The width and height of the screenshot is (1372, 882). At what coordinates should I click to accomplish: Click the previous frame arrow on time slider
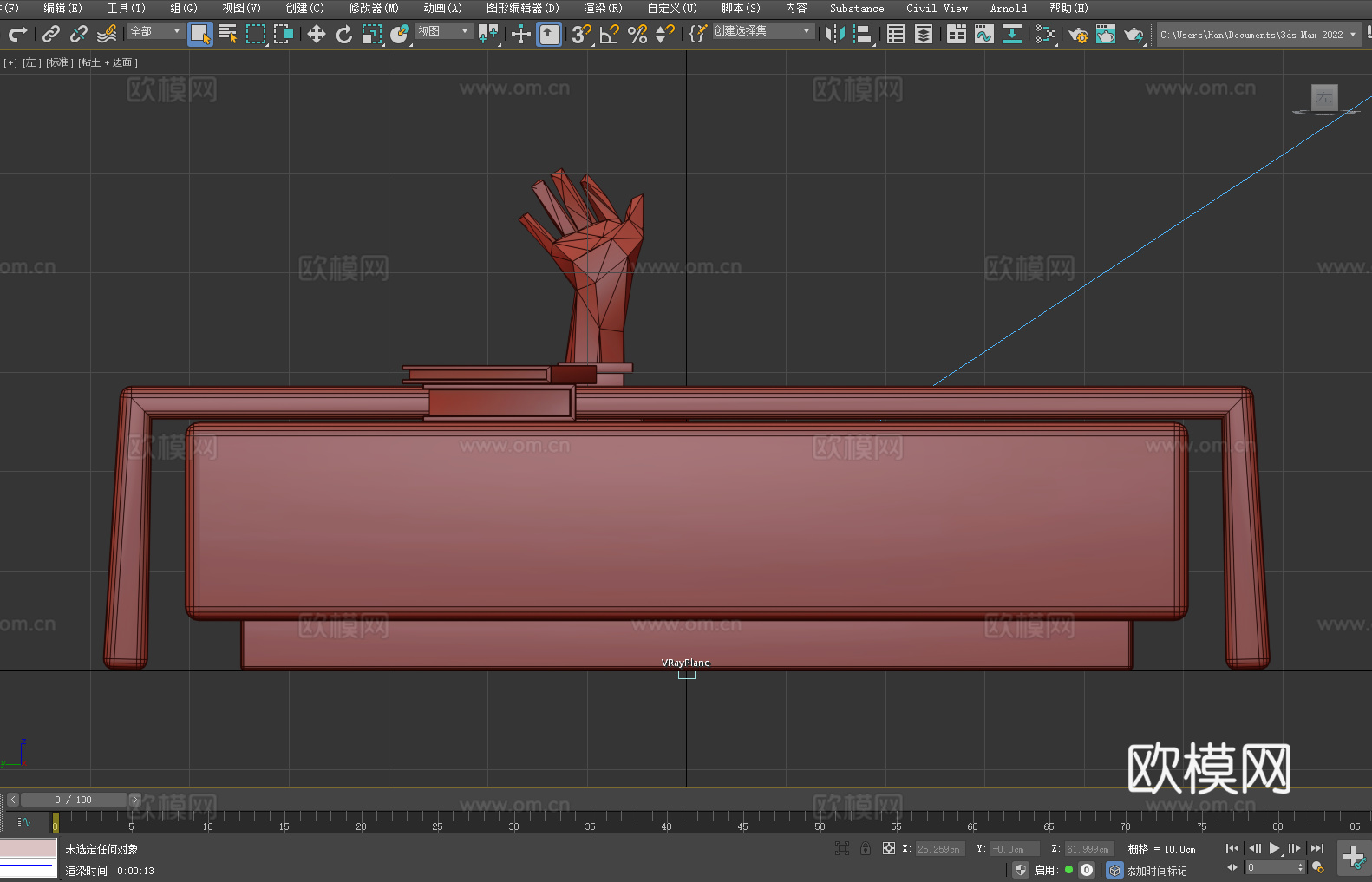coord(12,800)
